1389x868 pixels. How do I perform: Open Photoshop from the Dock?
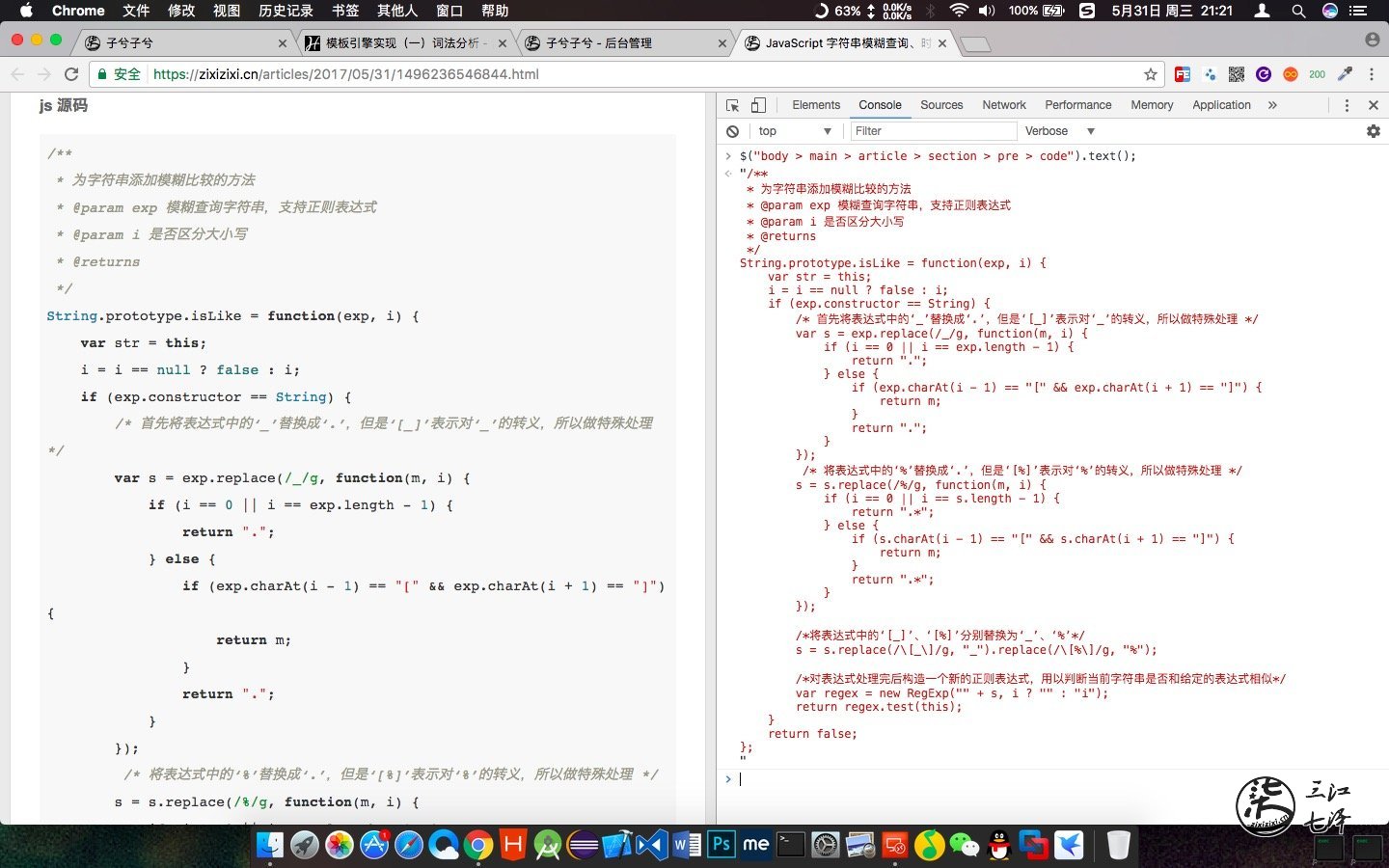[722, 844]
